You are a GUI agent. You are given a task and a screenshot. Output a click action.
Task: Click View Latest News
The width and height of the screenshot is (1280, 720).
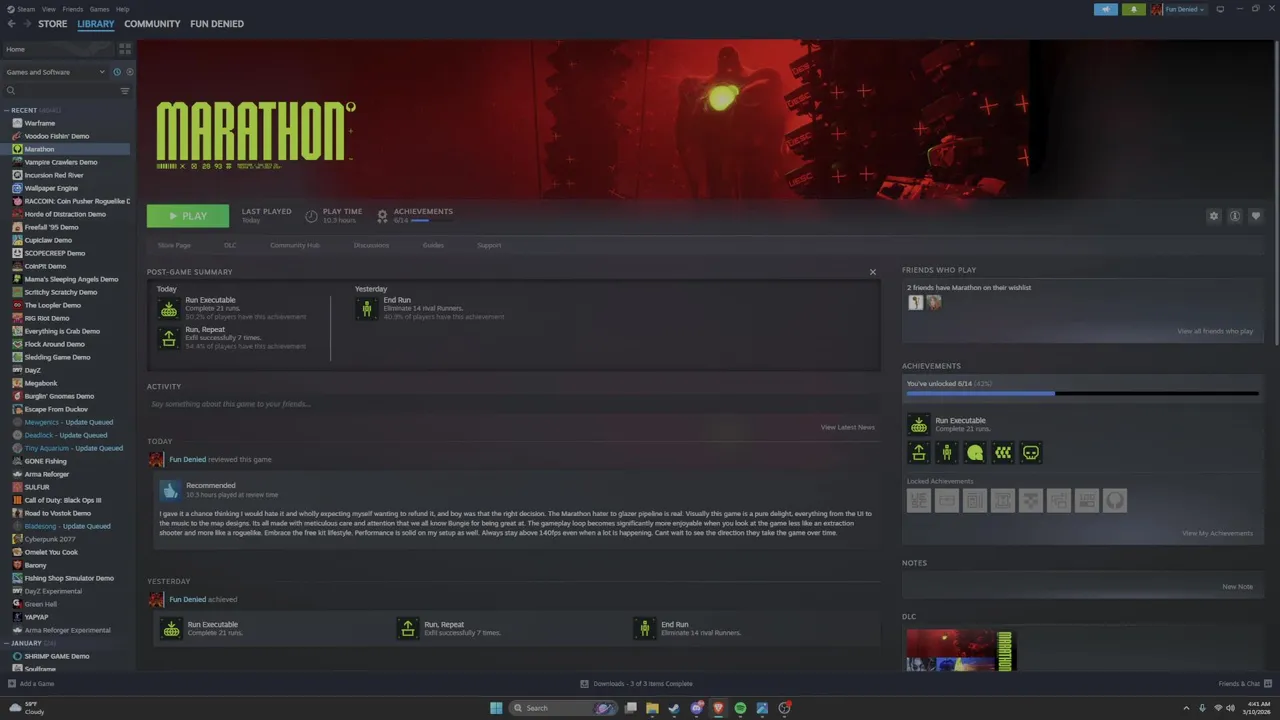click(x=847, y=427)
